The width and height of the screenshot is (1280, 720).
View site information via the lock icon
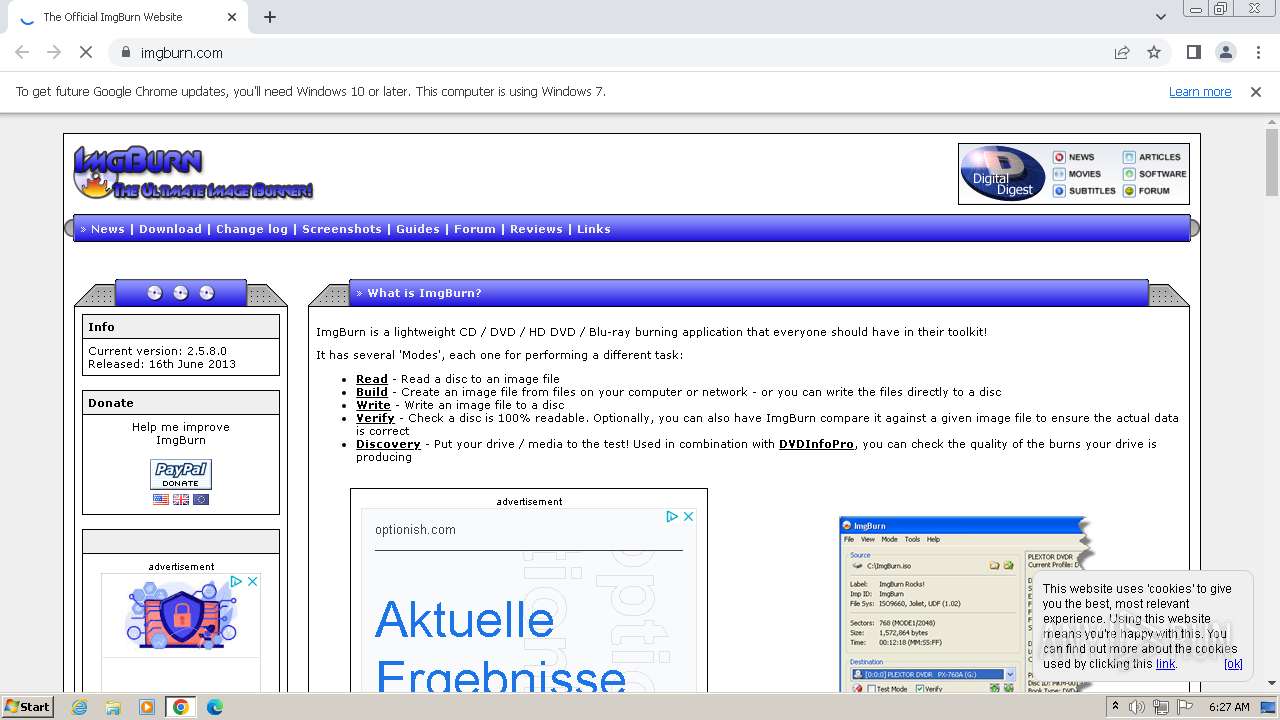125,53
